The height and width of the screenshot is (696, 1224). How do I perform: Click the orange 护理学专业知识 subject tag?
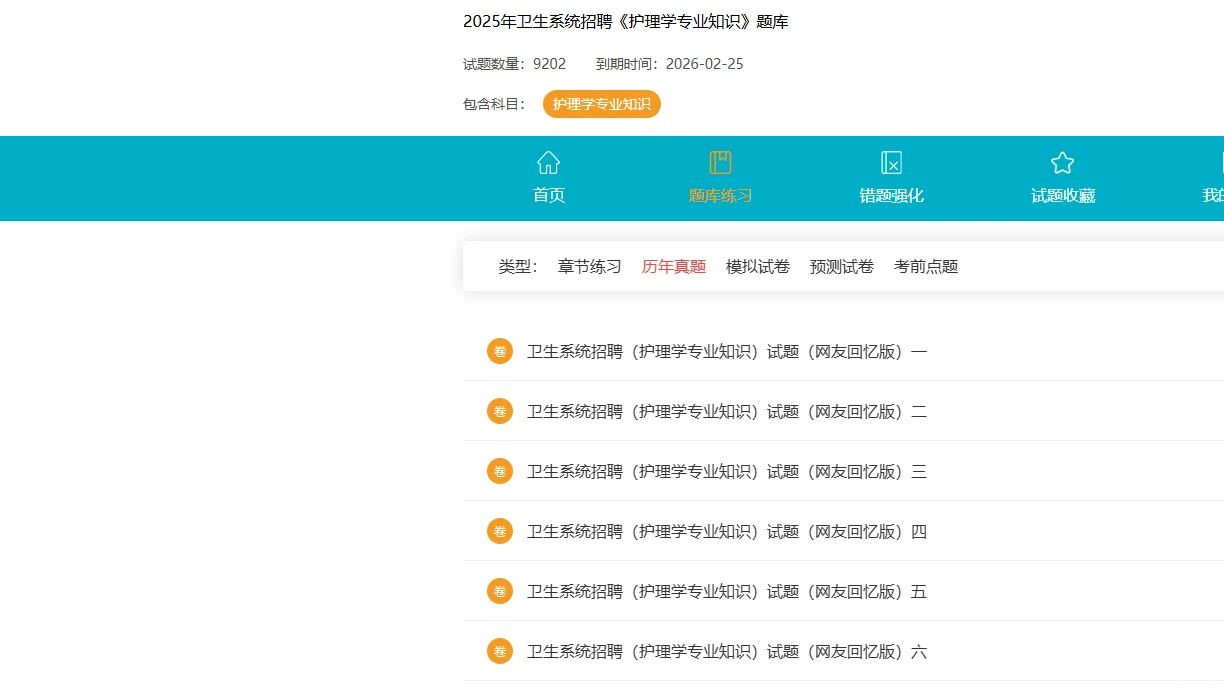[601, 103]
